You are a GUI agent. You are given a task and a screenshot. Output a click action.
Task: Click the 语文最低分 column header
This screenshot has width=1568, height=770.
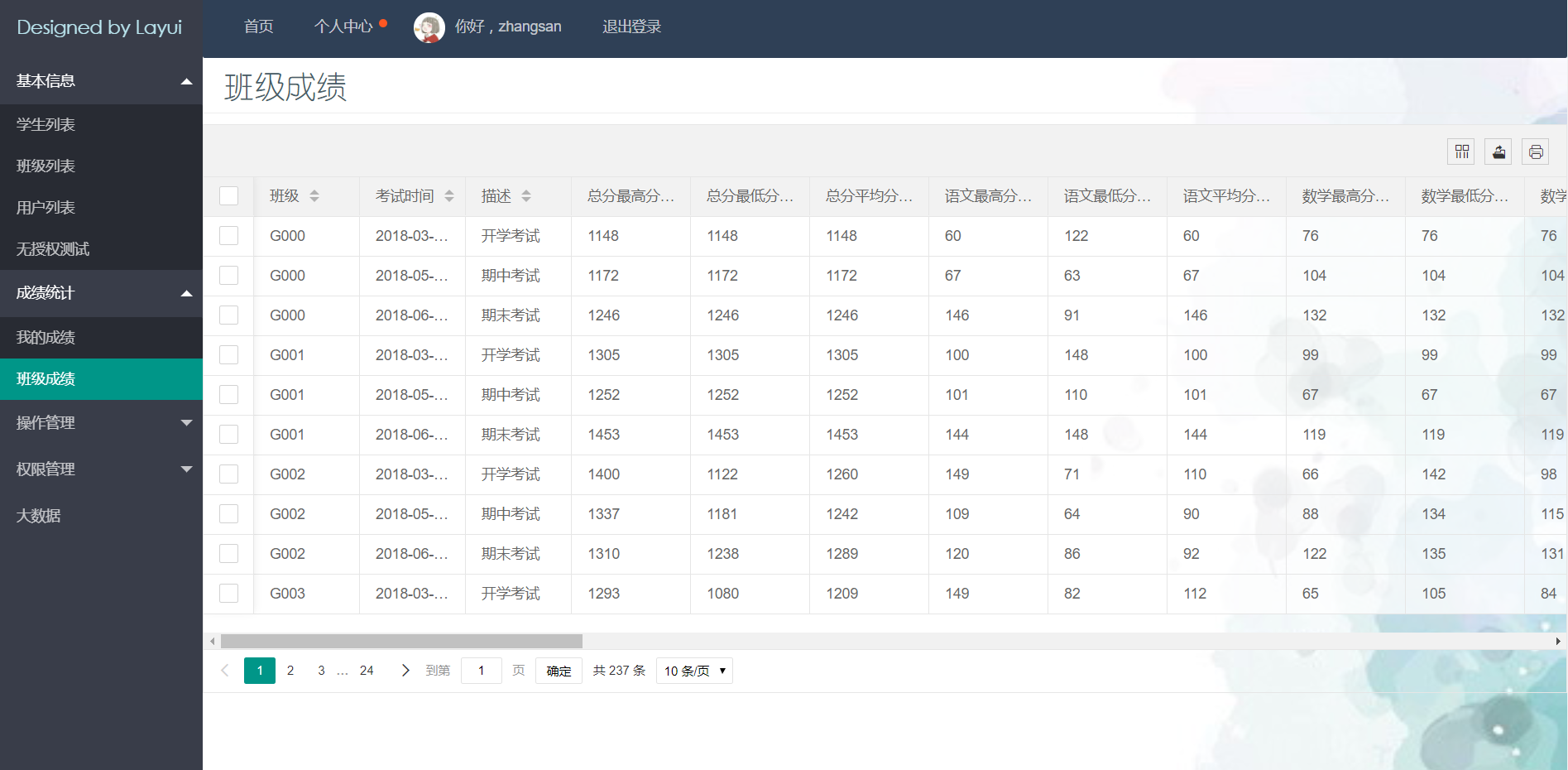(1107, 196)
